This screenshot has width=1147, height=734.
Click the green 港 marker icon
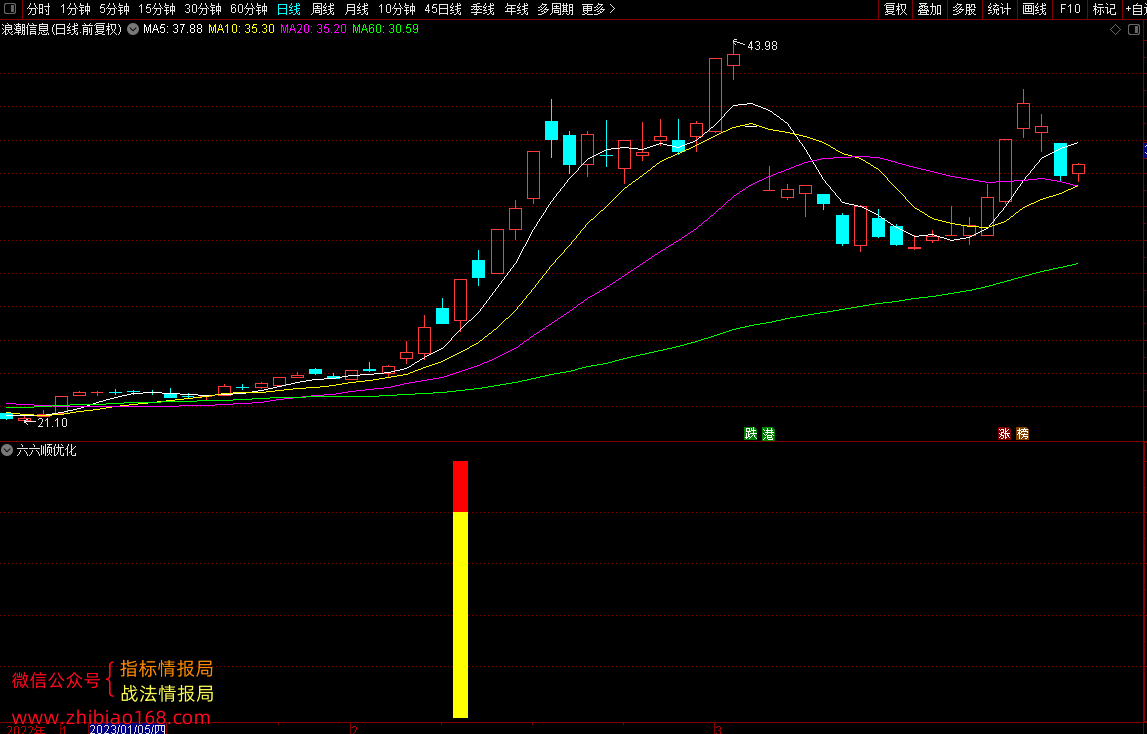pyautogui.click(x=768, y=434)
